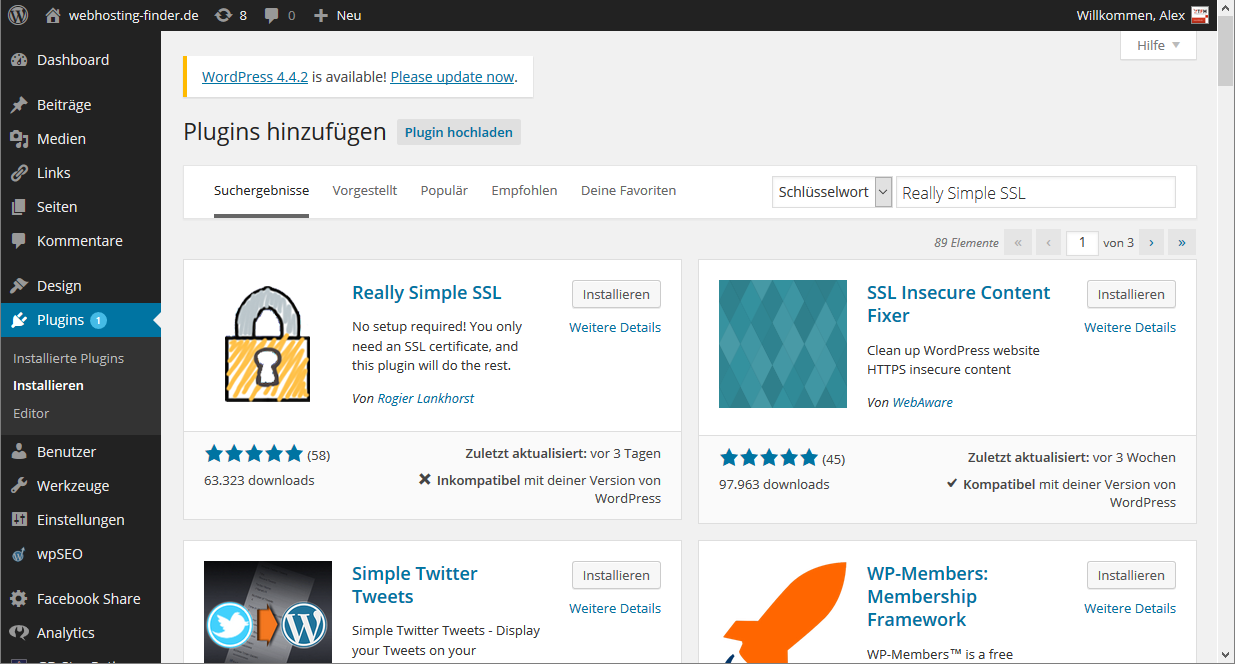Open Installierte Plugins submenu item

(x=69, y=358)
